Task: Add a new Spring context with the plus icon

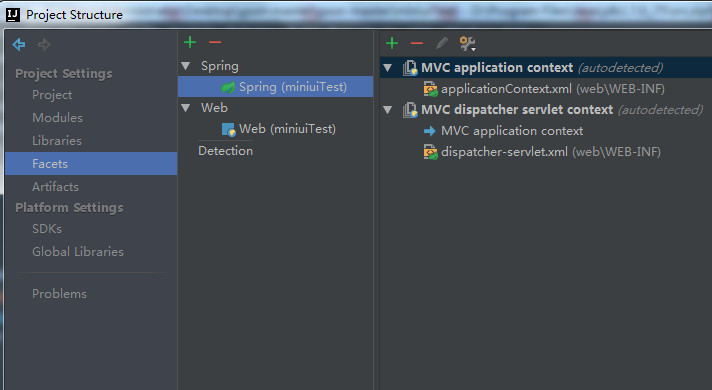Action: tap(391, 44)
